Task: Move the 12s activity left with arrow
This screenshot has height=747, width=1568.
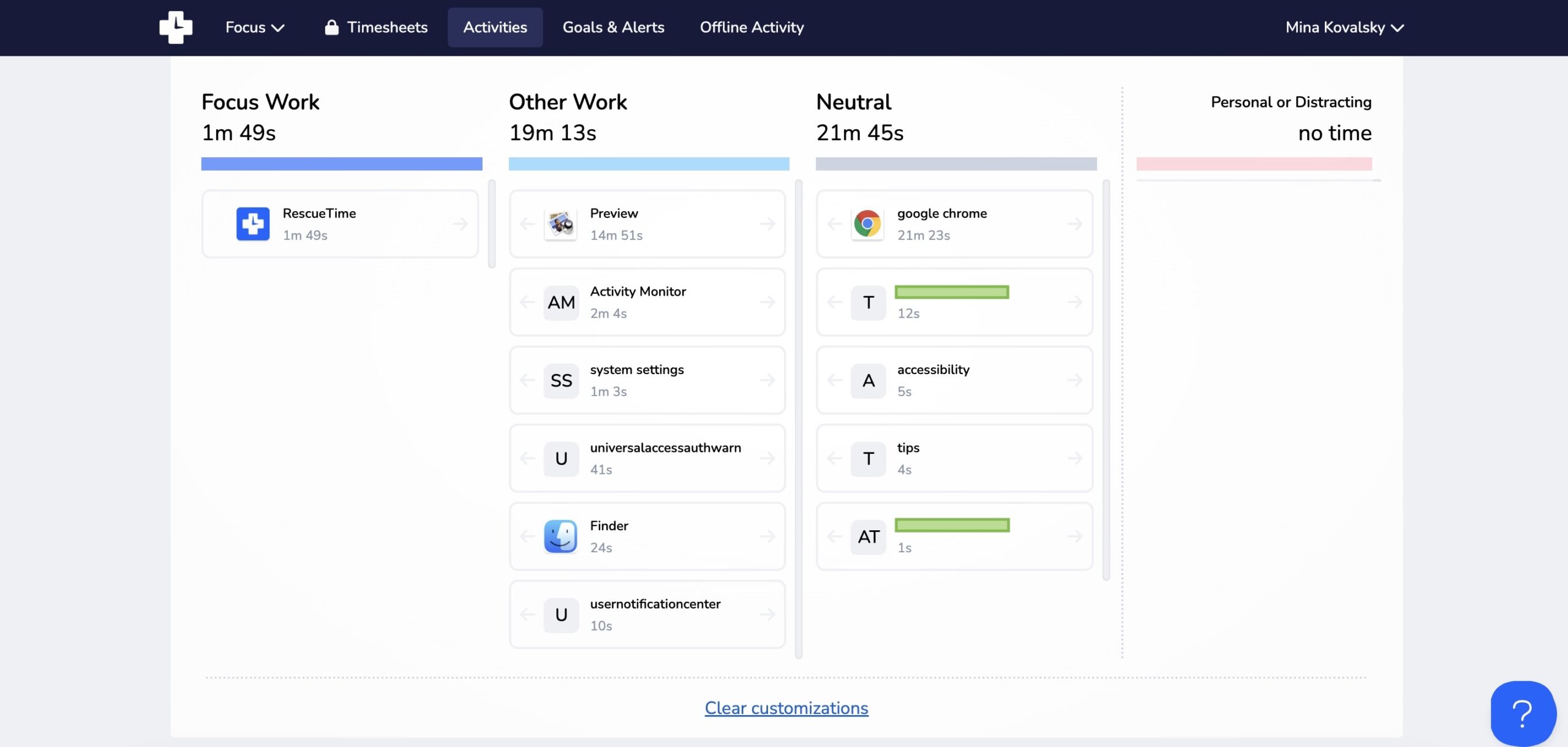Action: point(834,302)
